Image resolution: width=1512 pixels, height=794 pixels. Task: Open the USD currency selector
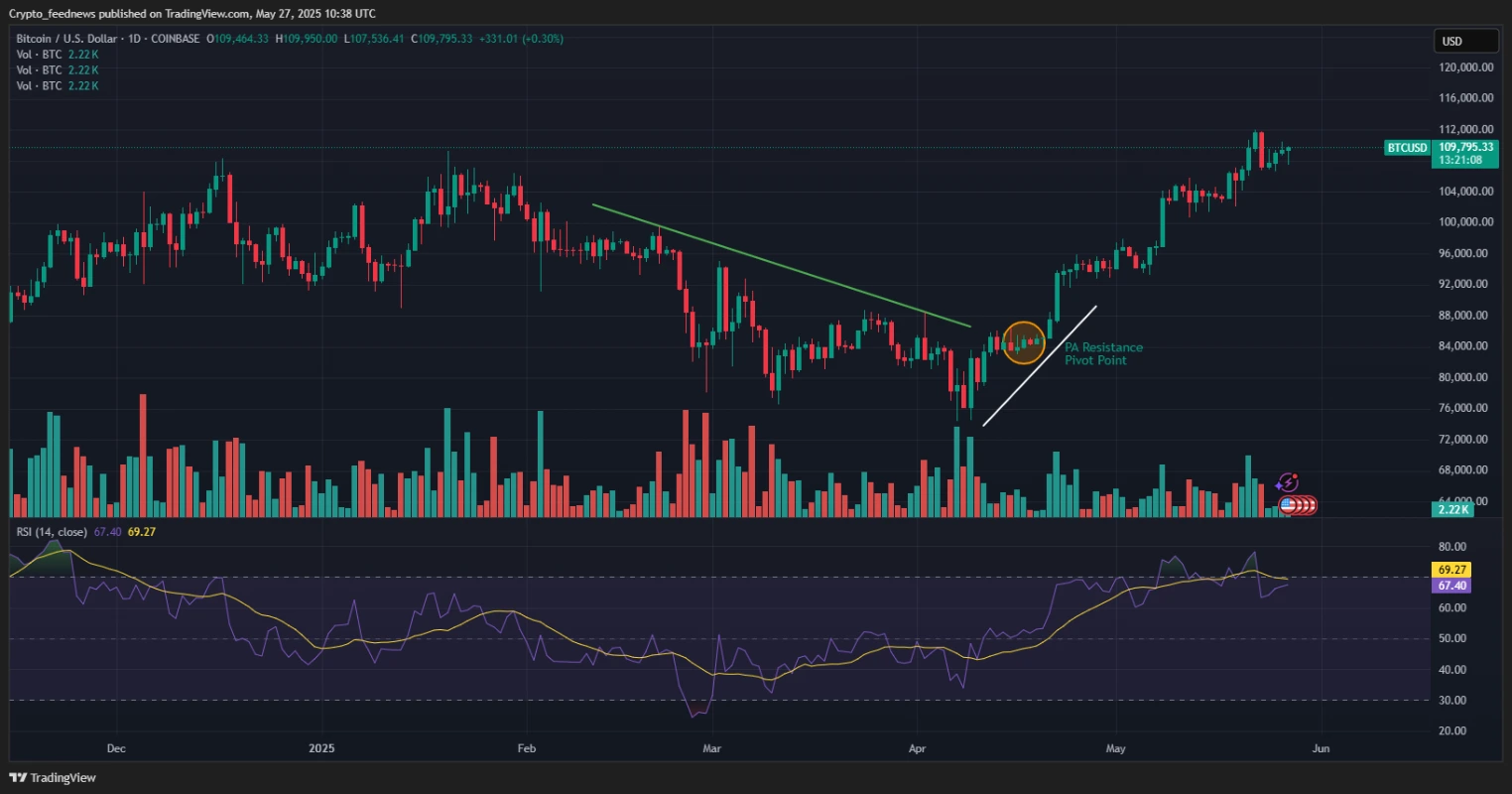point(1465,42)
